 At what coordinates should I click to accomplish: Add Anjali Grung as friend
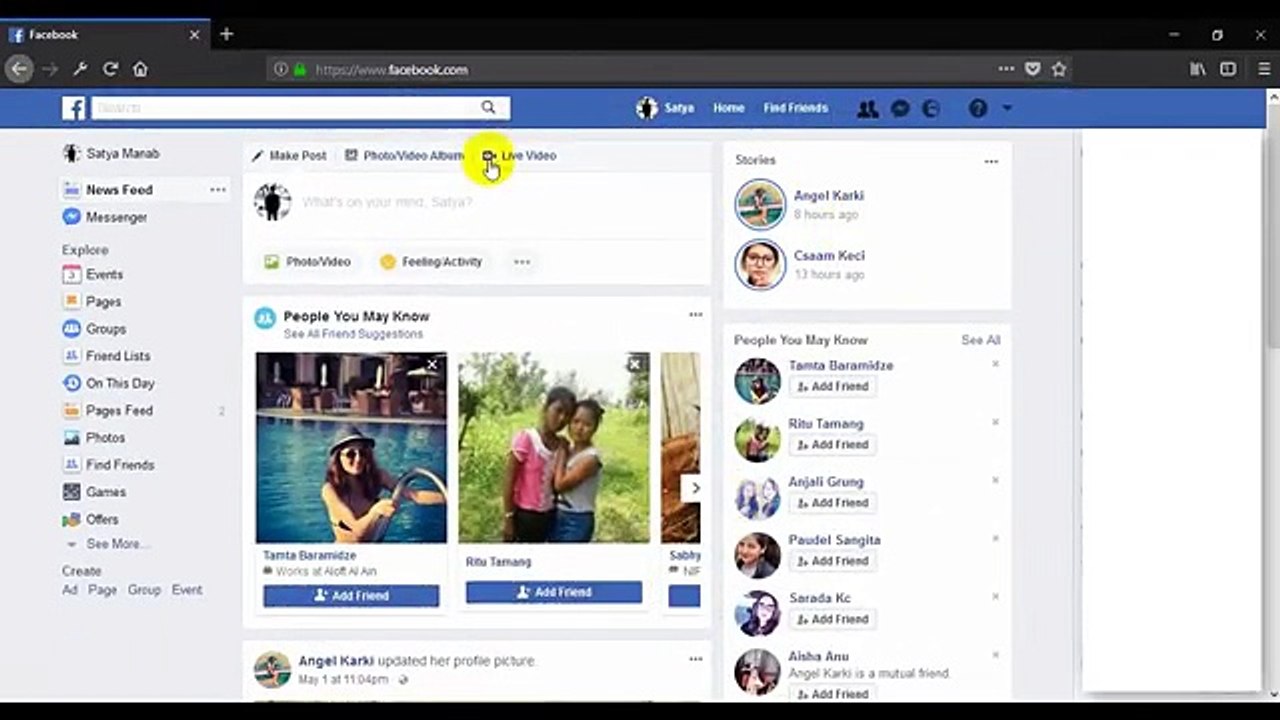coord(832,503)
